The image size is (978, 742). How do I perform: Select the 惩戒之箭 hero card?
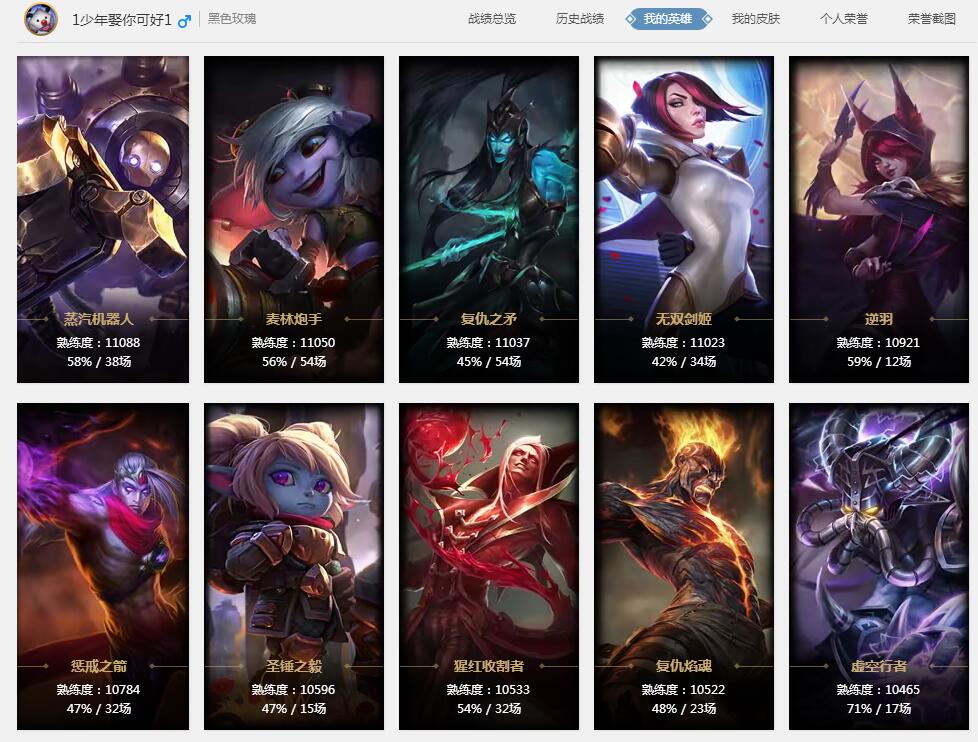(x=103, y=566)
